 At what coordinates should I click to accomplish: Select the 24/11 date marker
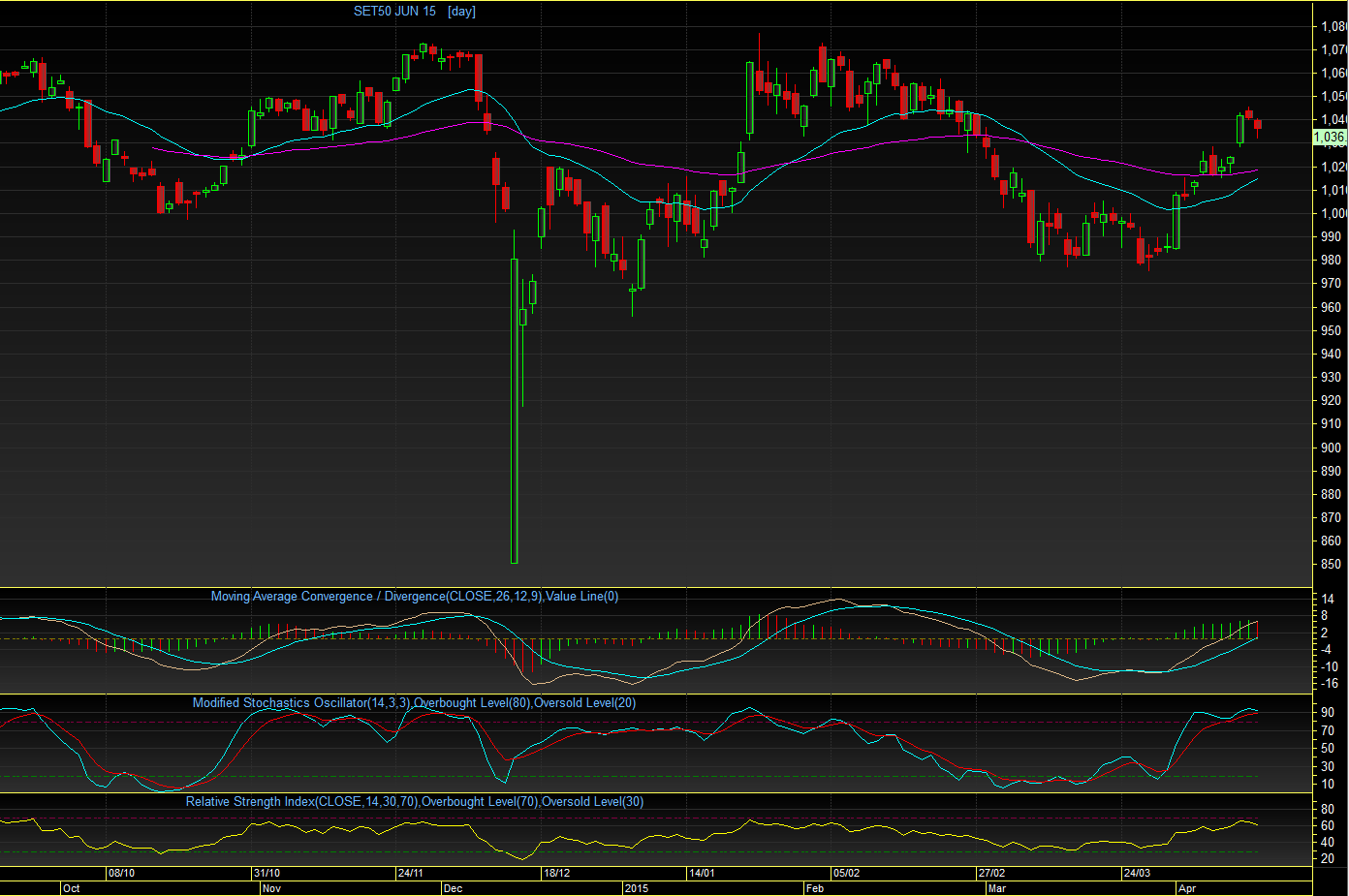click(410, 873)
